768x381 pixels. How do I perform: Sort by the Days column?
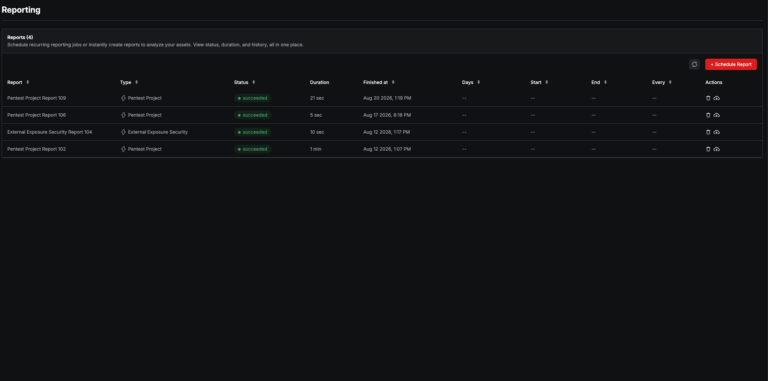point(479,82)
